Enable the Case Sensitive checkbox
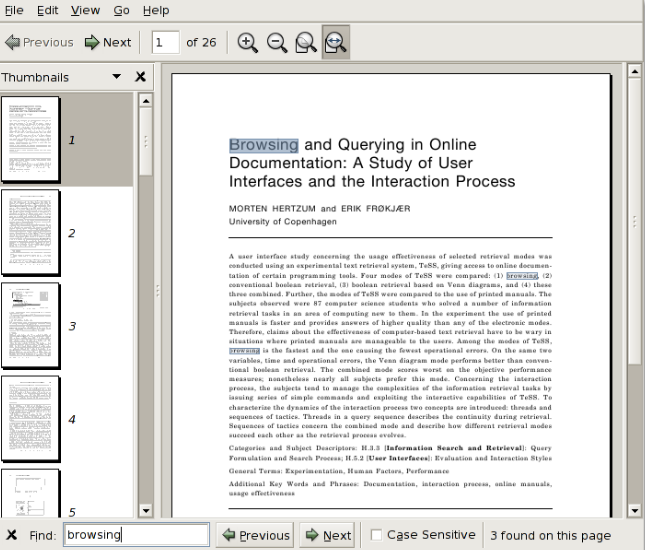This screenshot has height=550, width=645. [376, 535]
